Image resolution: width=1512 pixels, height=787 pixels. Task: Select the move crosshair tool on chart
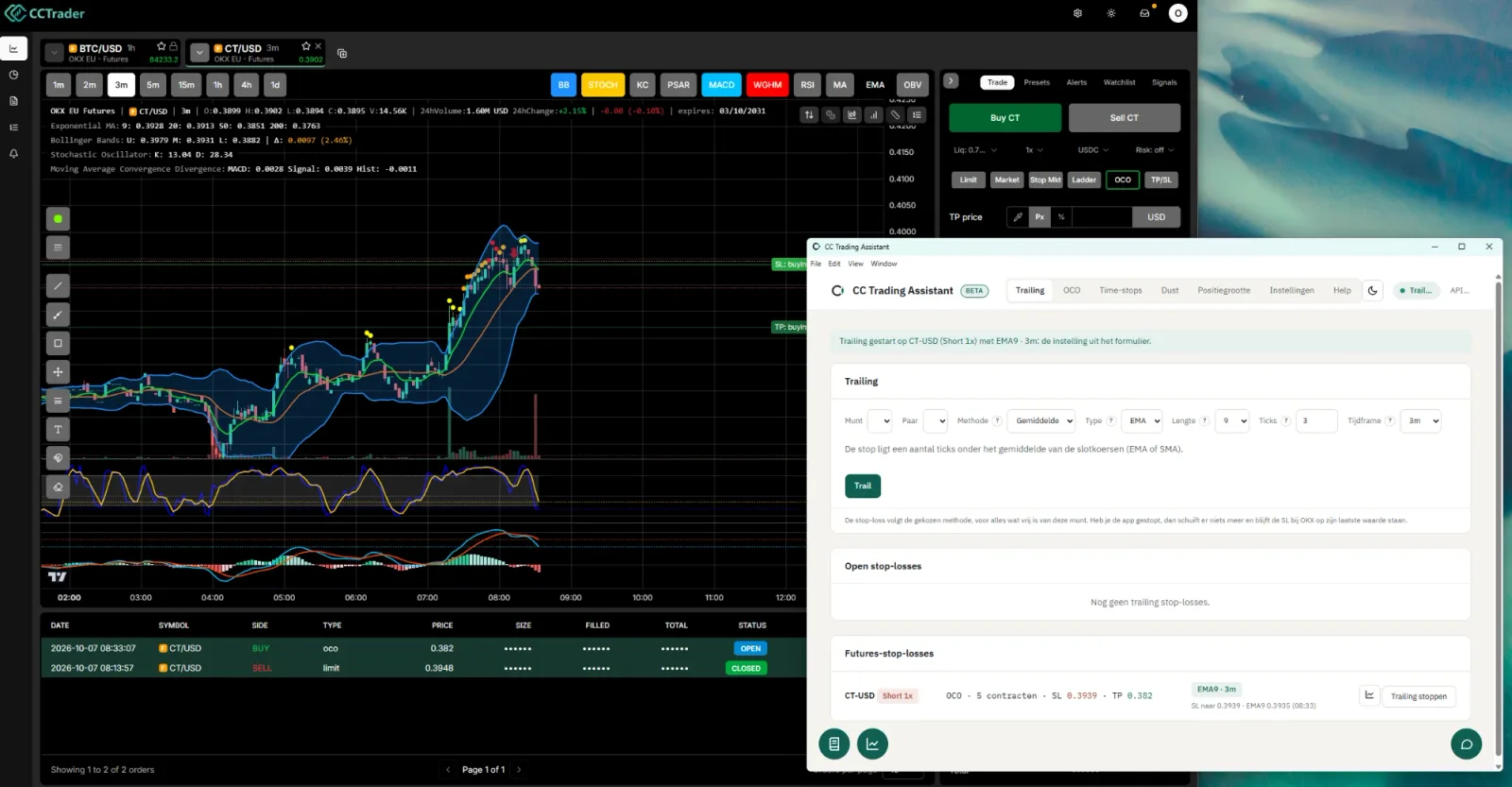click(58, 371)
